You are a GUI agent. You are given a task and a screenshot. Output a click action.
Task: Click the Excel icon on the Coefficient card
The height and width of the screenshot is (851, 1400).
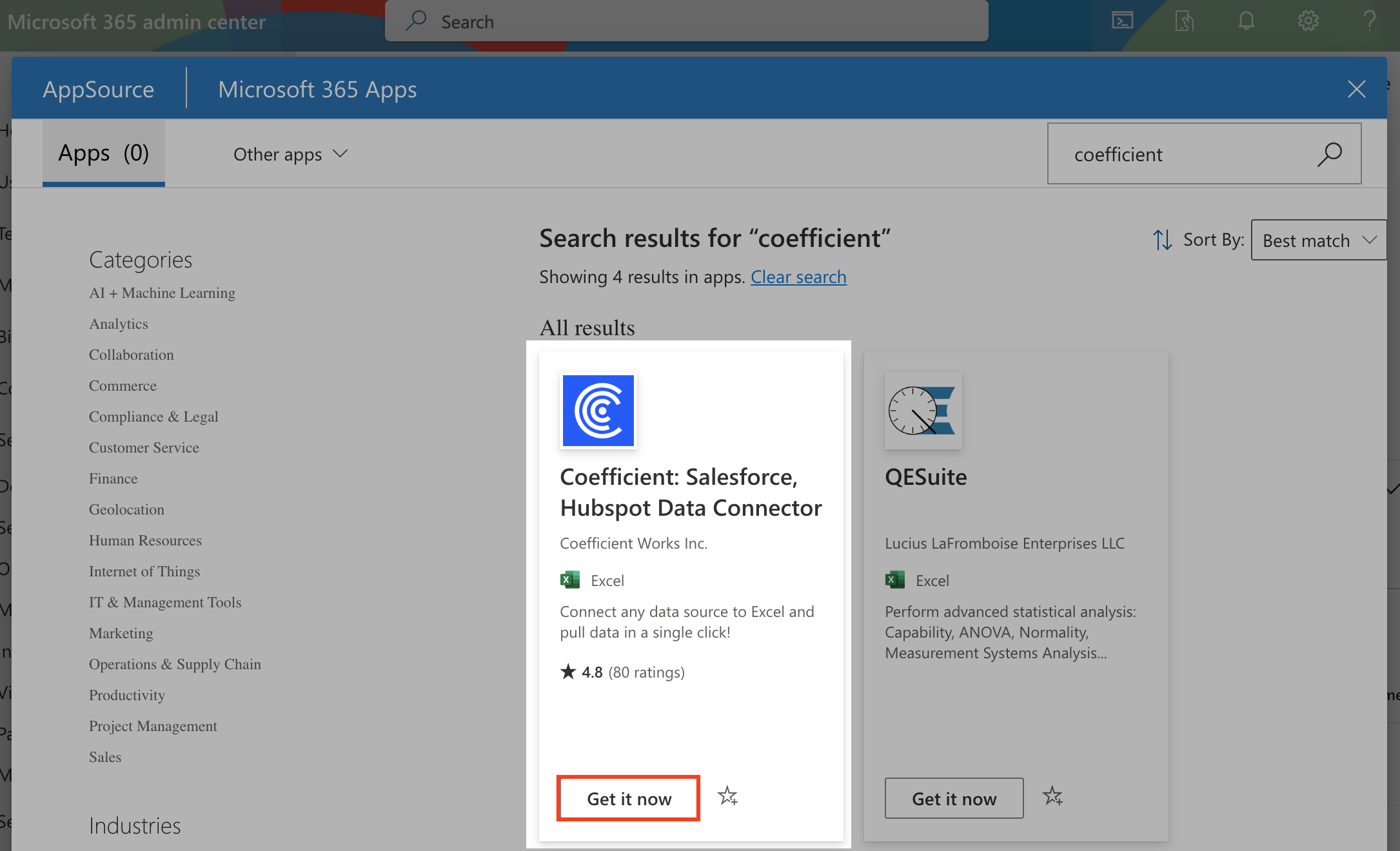tap(570, 580)
